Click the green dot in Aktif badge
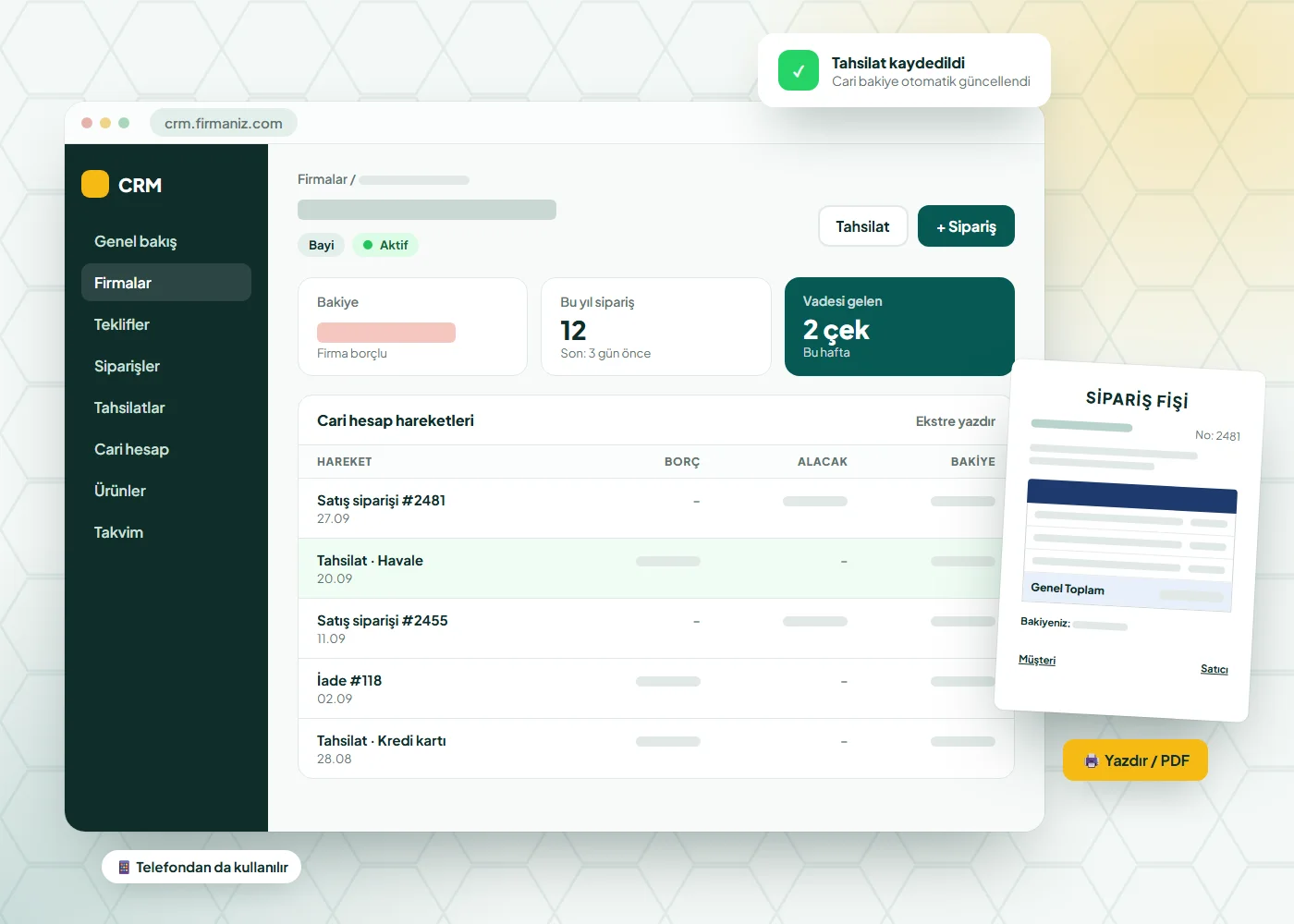 point(368,245)
